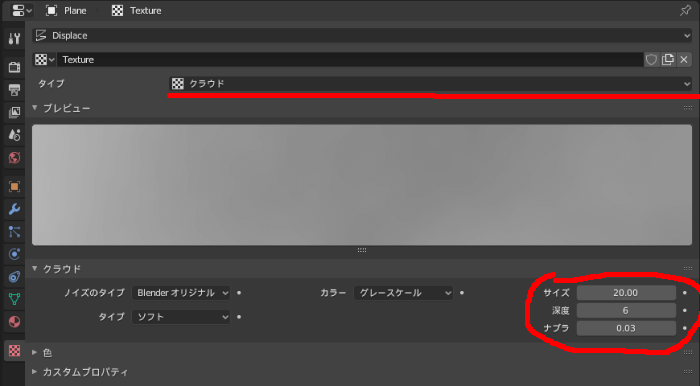Select the Texture properties checker tab
The width and height of the screenshot is (700, 386).
[14, 351]
